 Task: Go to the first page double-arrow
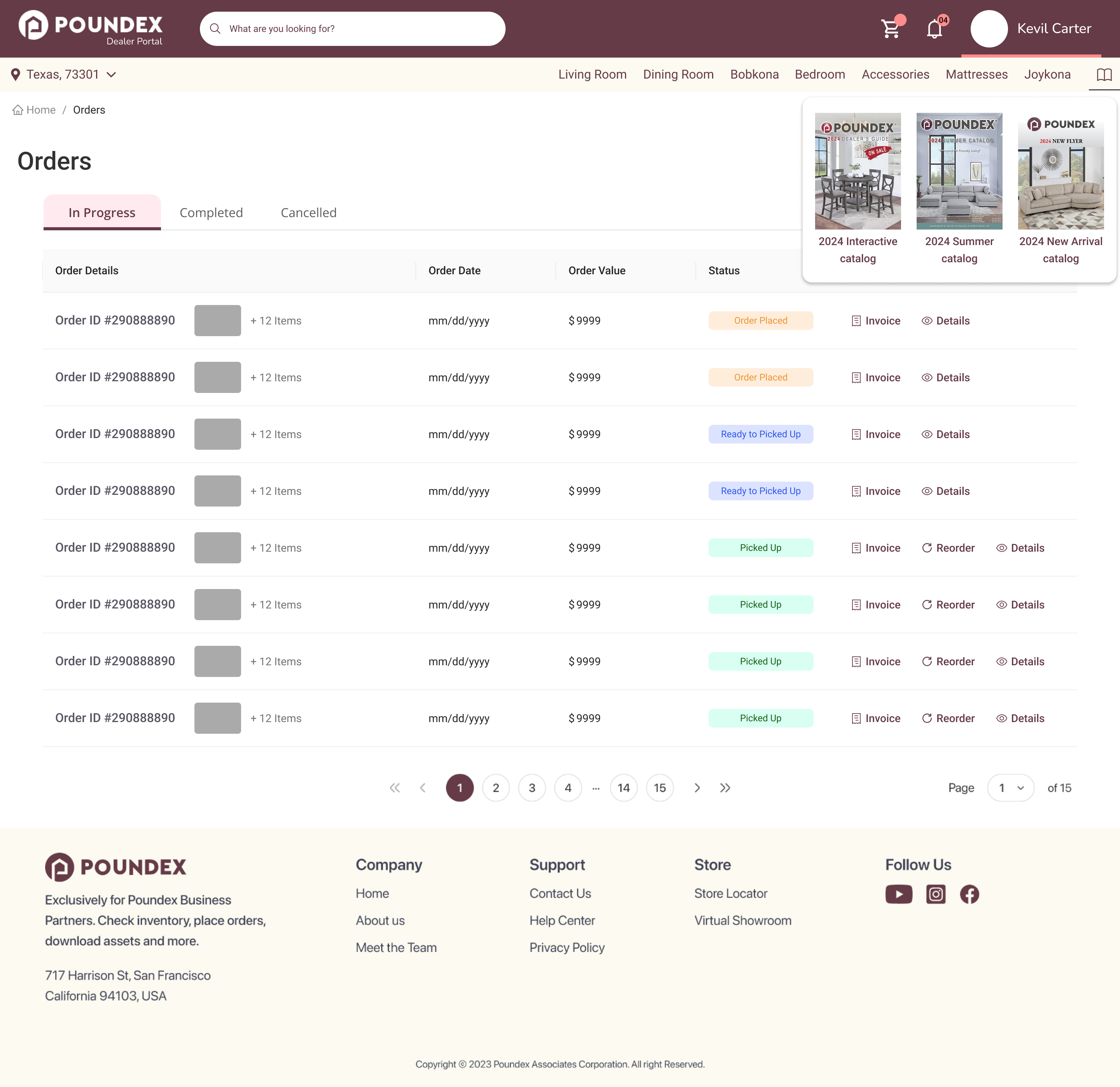[395, 788]
